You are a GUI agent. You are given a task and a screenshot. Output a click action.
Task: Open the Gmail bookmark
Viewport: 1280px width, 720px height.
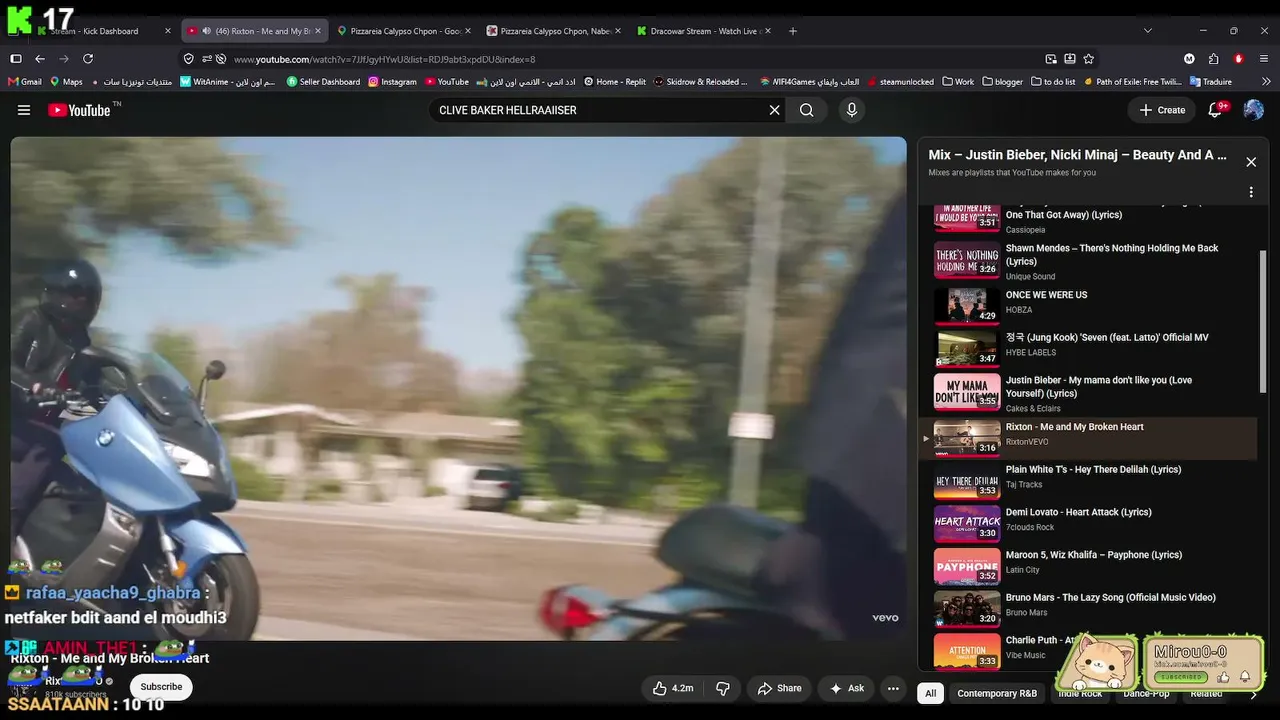25,82
